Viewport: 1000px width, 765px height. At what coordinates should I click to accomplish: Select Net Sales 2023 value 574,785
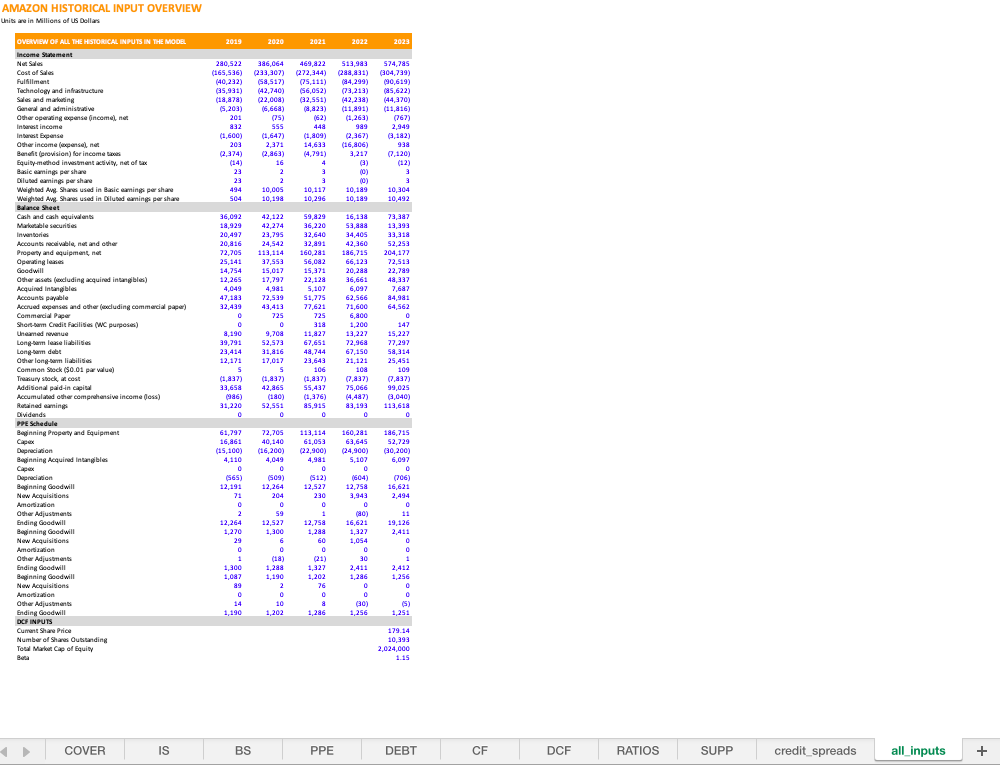(x=397, y=64)
